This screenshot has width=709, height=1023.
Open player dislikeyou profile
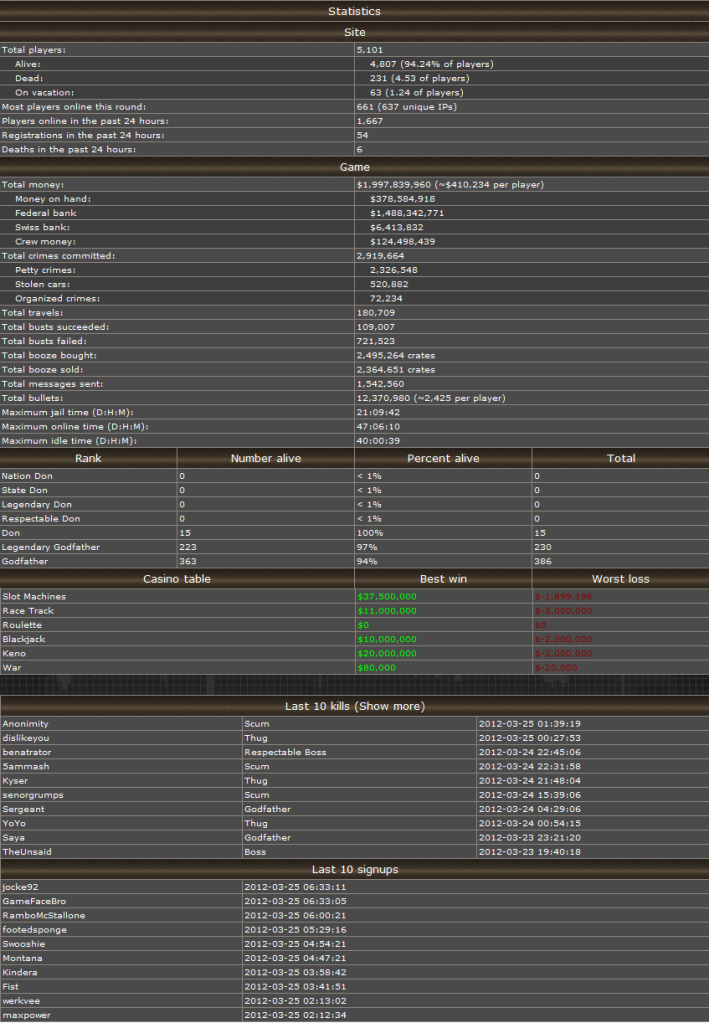pyautogui.click(x=25, y=738)
